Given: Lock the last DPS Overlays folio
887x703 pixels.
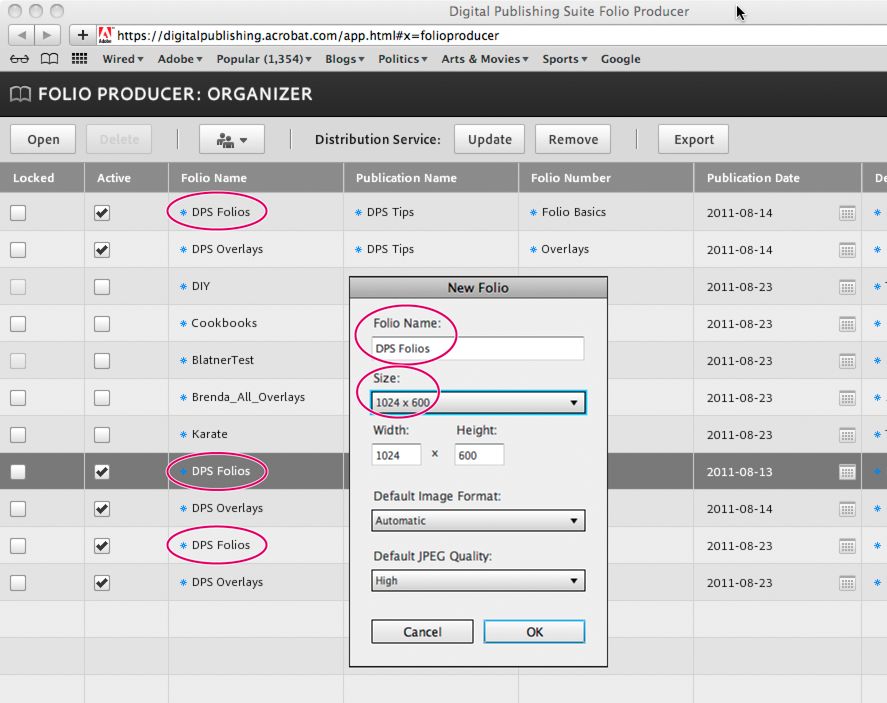Looking at the screenshot, I should (x=18, y=583).
